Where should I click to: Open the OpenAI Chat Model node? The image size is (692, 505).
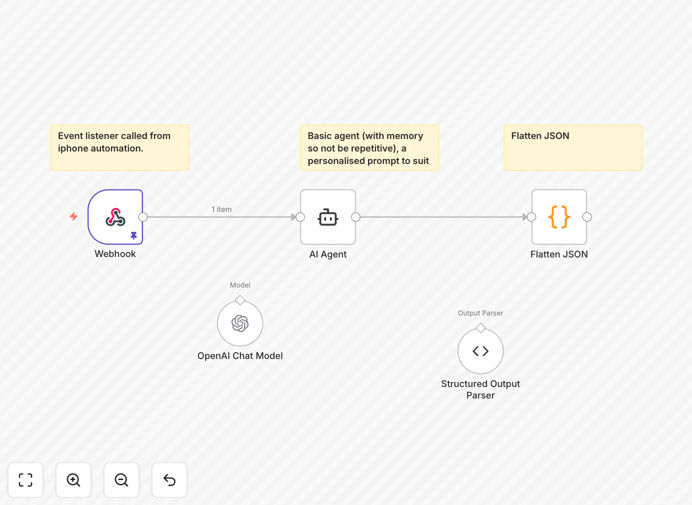click(x=240, y=324)
